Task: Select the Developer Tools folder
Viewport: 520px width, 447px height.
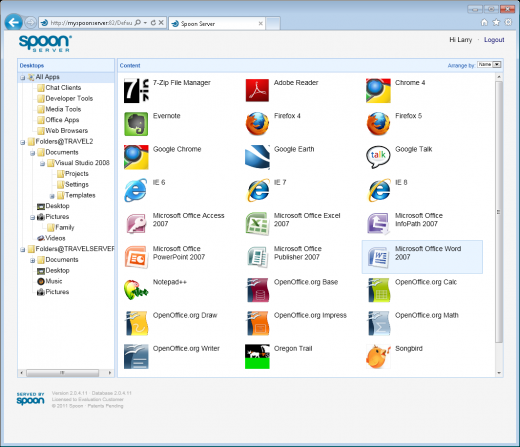Action: click(65, 98)
